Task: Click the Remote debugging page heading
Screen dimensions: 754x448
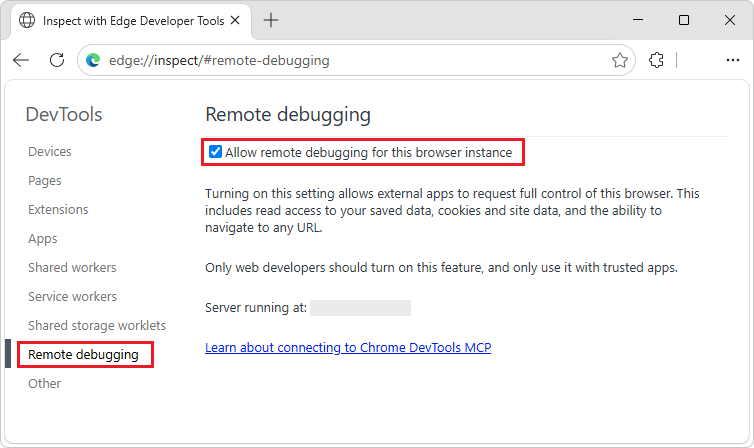Action: tap(288, 115)
